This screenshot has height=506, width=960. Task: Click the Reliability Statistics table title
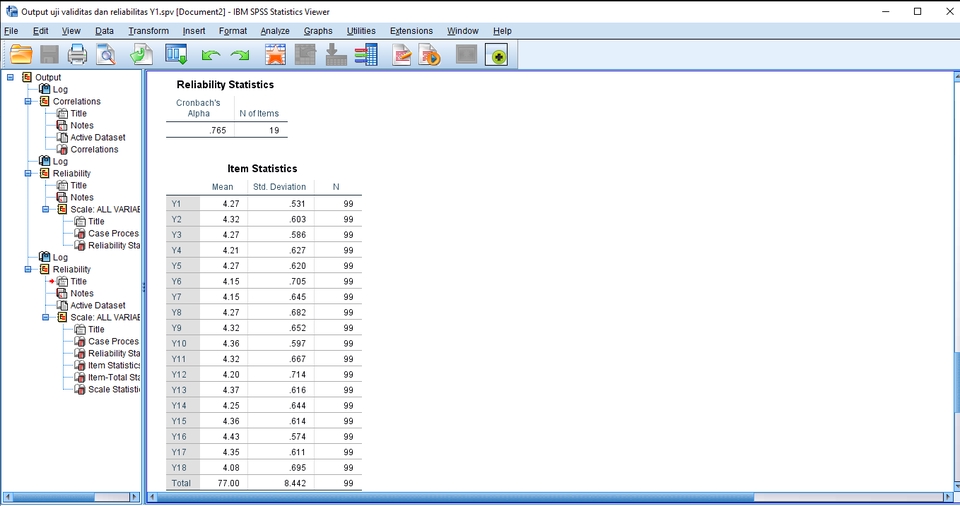coord(225,85)
